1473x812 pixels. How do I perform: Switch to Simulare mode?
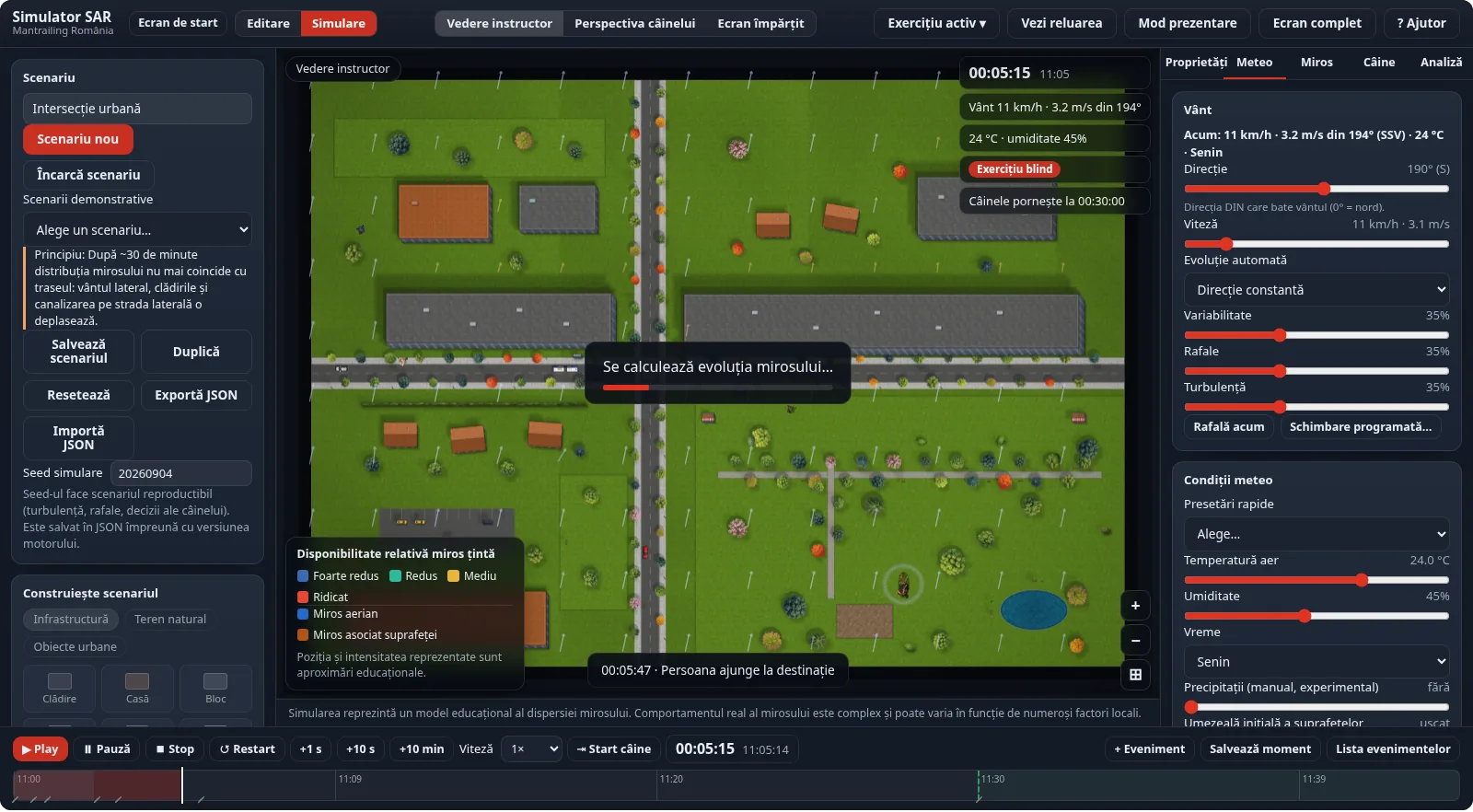[338, 23]
